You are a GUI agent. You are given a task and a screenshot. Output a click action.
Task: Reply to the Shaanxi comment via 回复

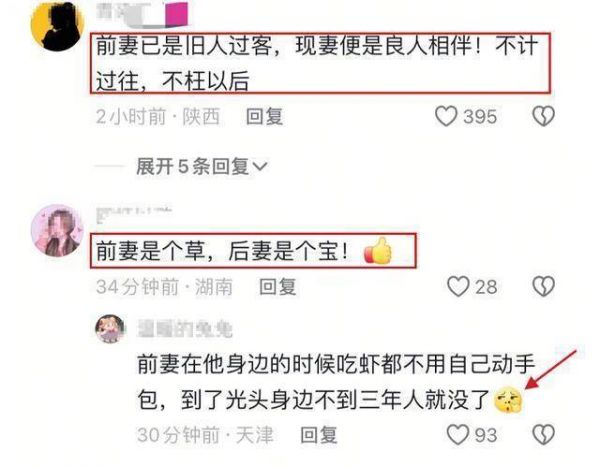[264, 116]
